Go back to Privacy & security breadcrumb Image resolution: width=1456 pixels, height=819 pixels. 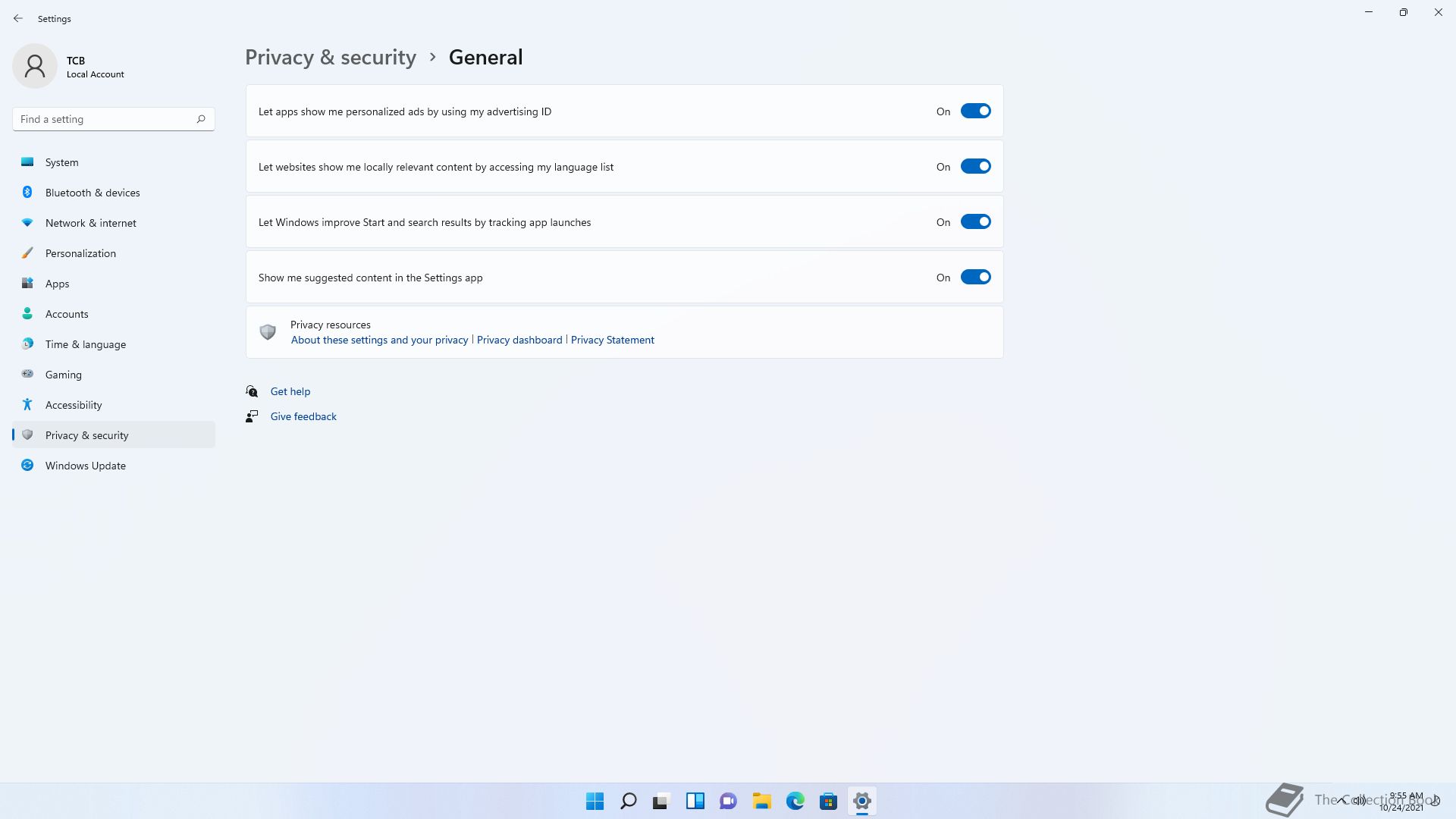click(331, 58)
